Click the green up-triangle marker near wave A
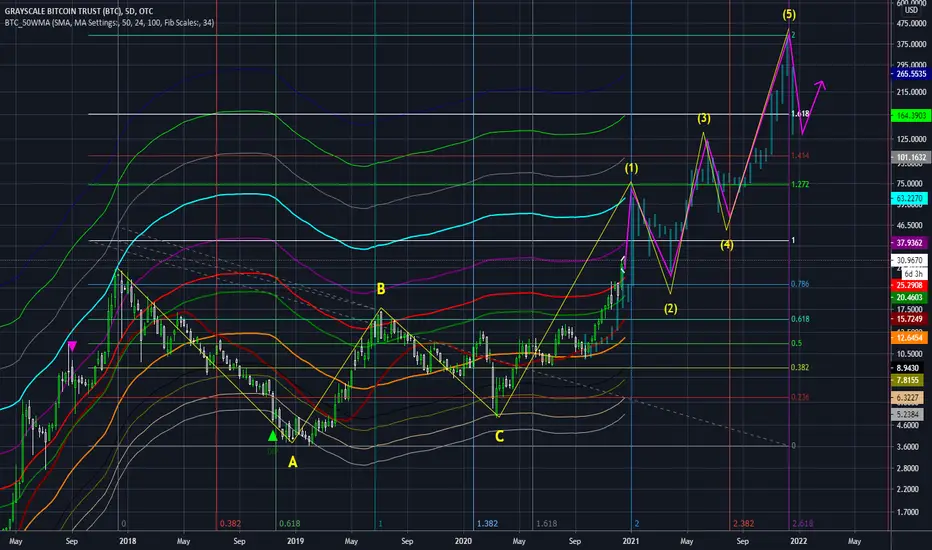 click(x=272, y=436)
